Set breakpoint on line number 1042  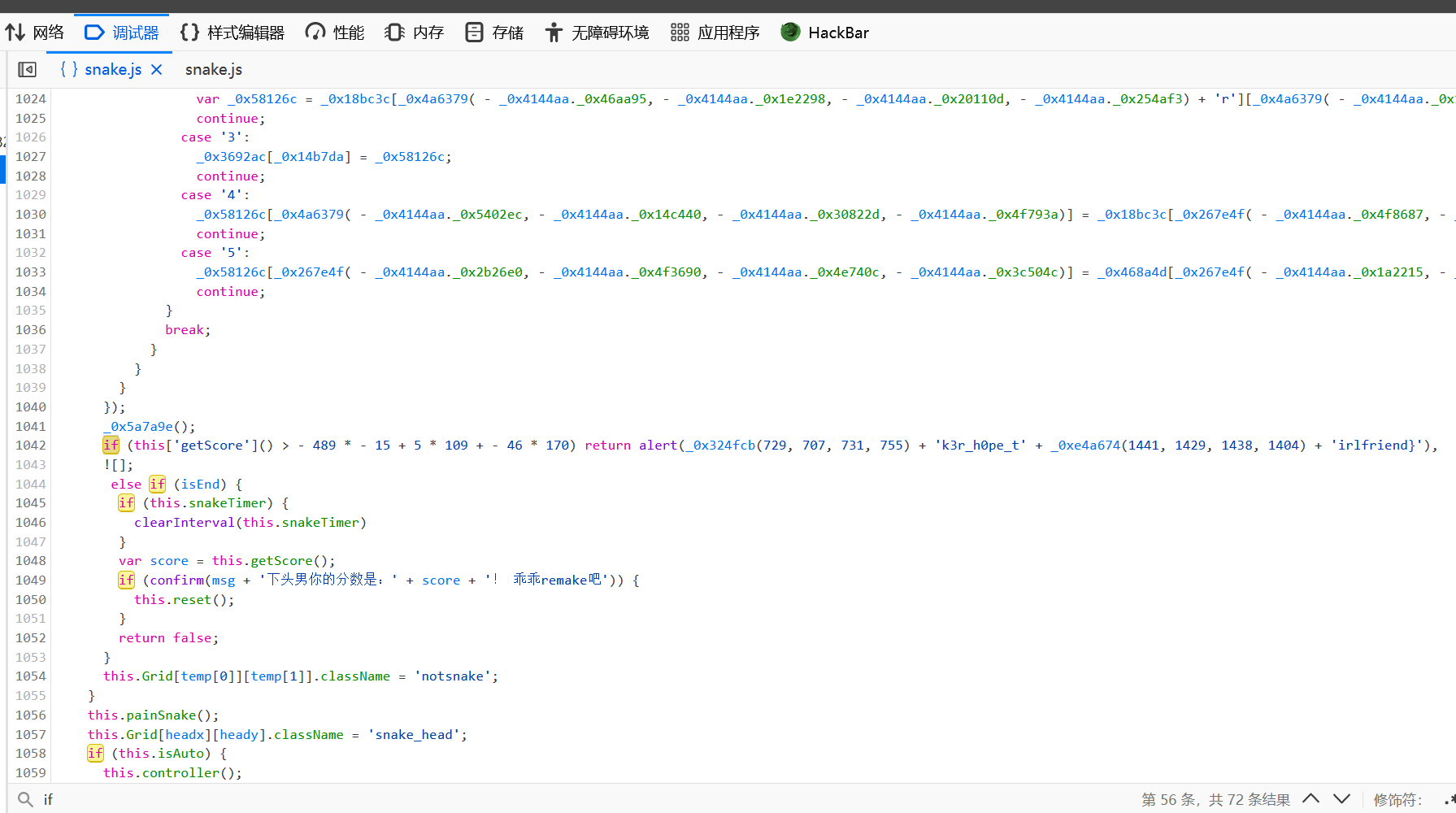[31, 446]
